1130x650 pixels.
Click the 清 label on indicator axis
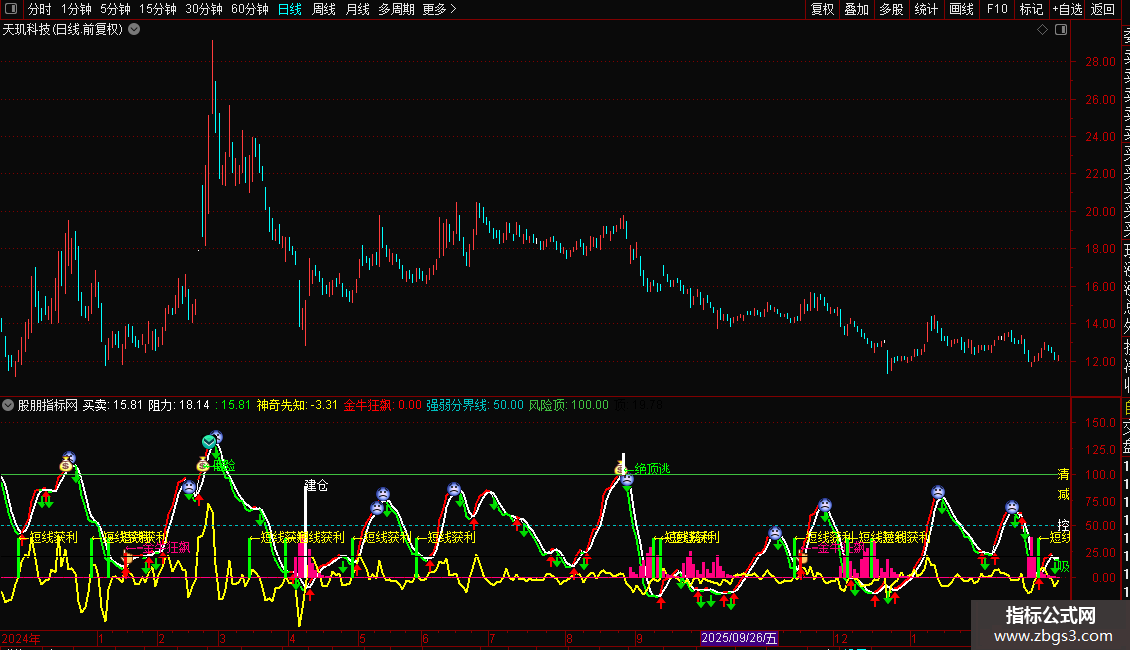[x=1063, y=474]
